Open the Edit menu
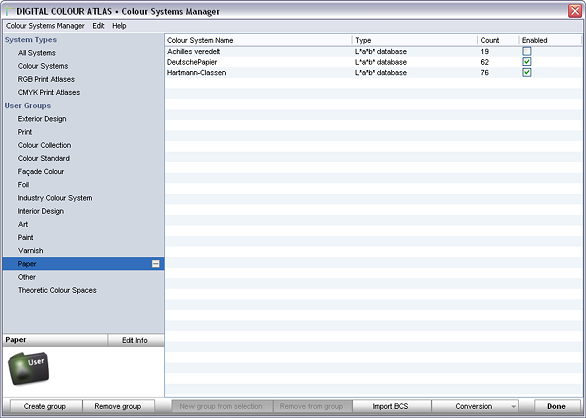 (x=98, y=26)
